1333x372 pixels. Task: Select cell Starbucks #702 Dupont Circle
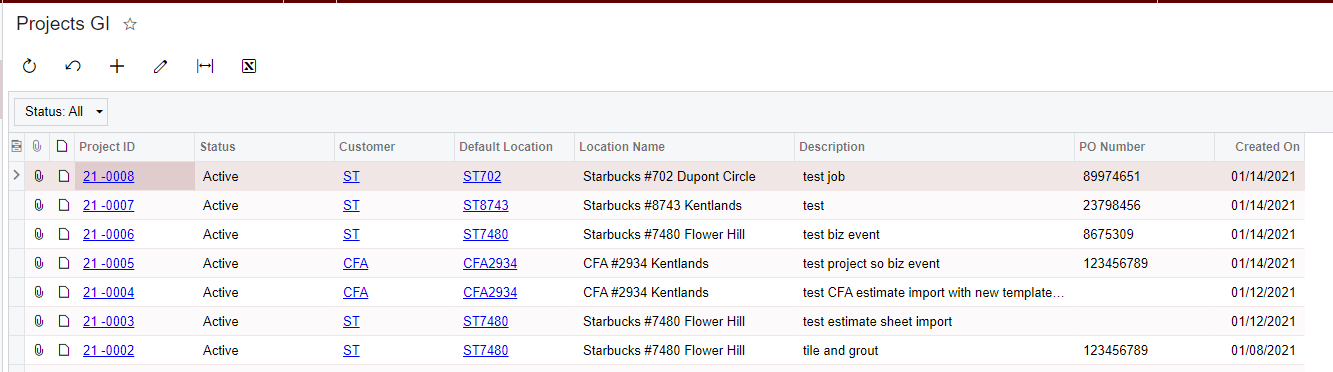[x=669, y=177]
